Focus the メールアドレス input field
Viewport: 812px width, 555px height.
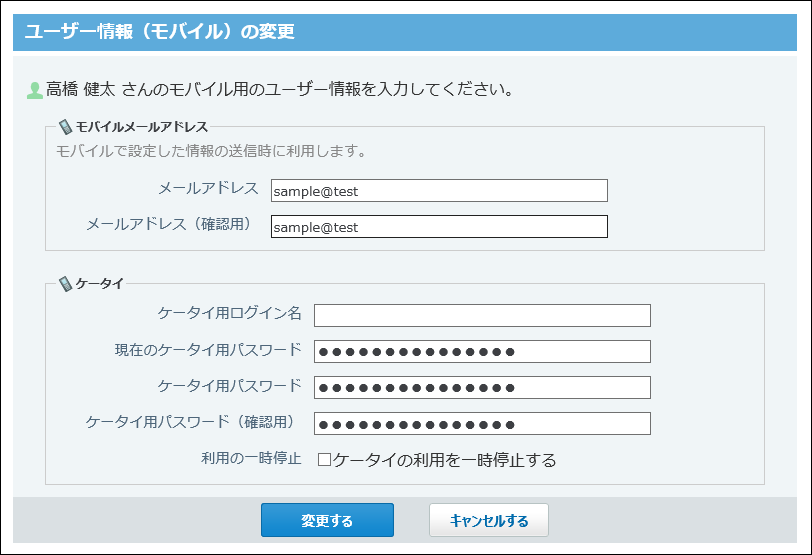439,191
